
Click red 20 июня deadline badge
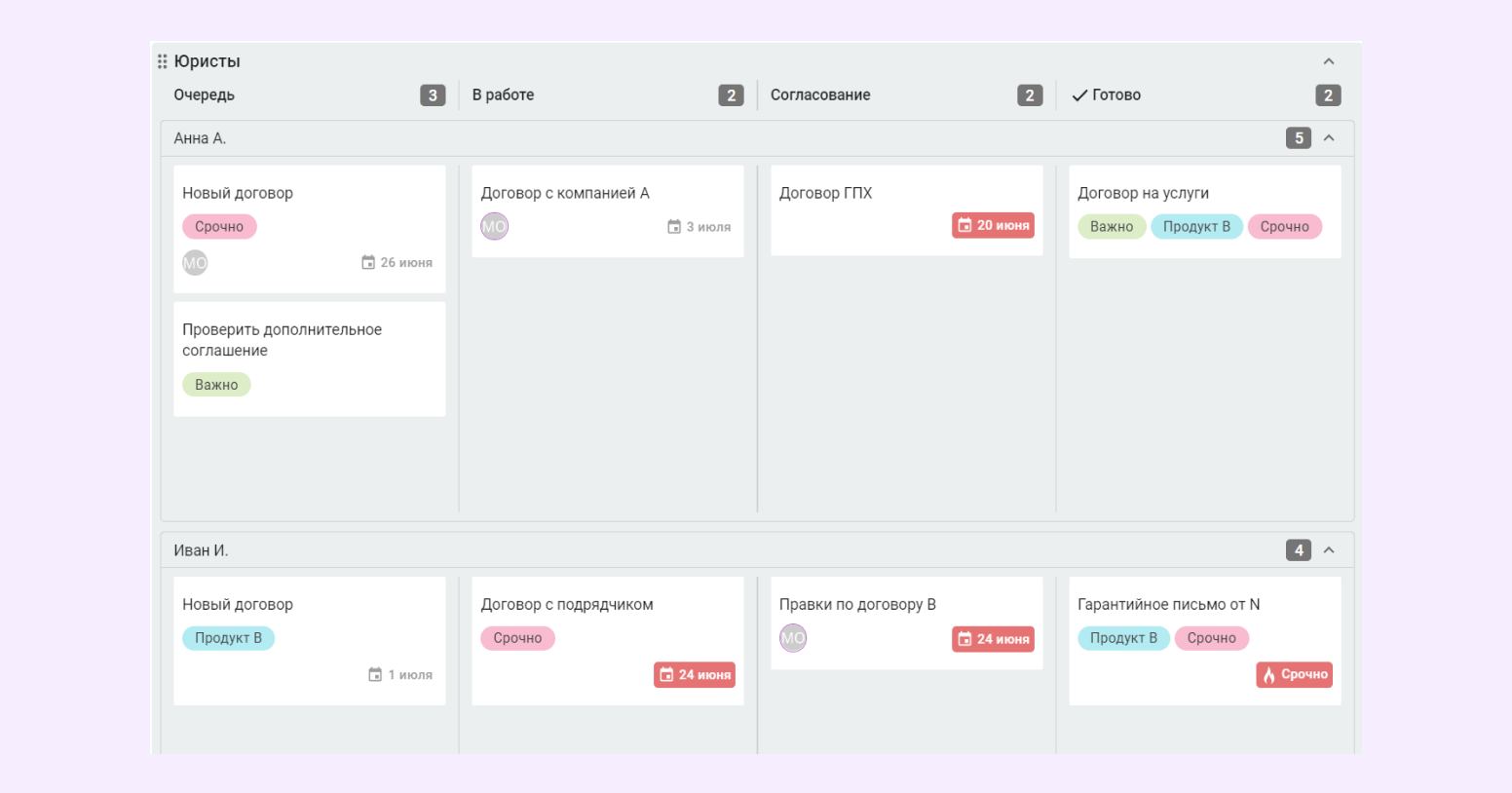pos(993,225)
